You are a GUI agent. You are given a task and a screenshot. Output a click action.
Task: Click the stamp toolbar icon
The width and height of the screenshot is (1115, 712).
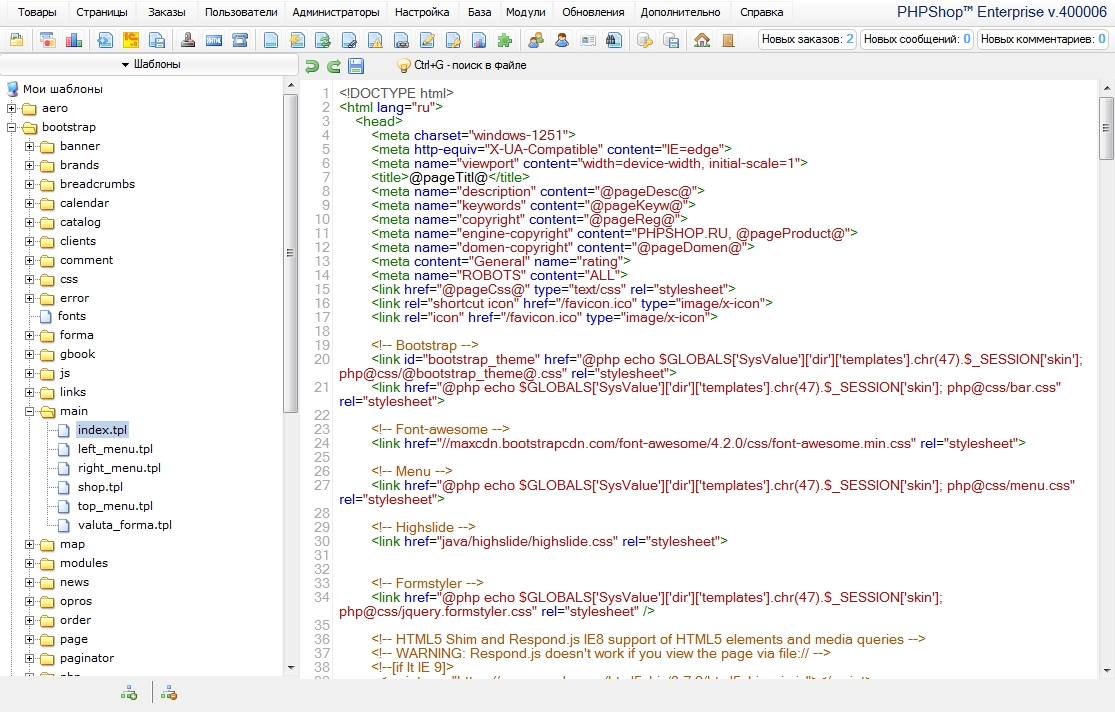point(188,41)
